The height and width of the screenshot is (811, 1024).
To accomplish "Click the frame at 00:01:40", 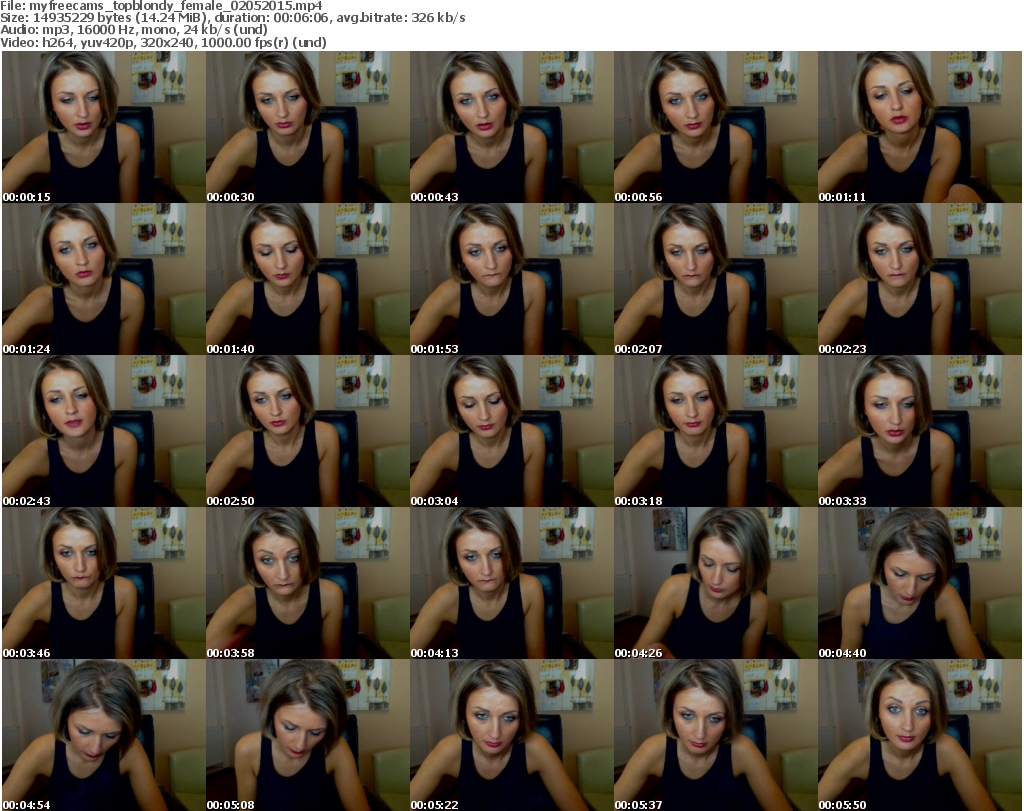I will click(x=308, y=279).
